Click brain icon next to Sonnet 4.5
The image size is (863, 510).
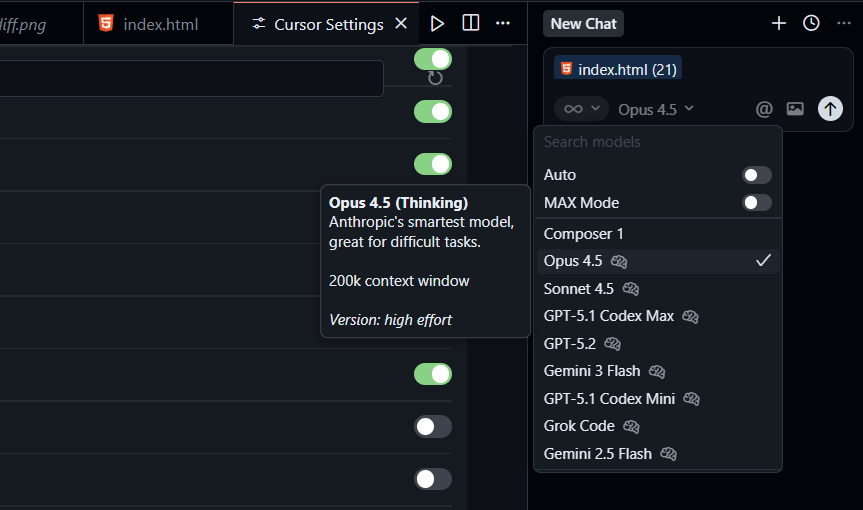click(x=630, y=289)
